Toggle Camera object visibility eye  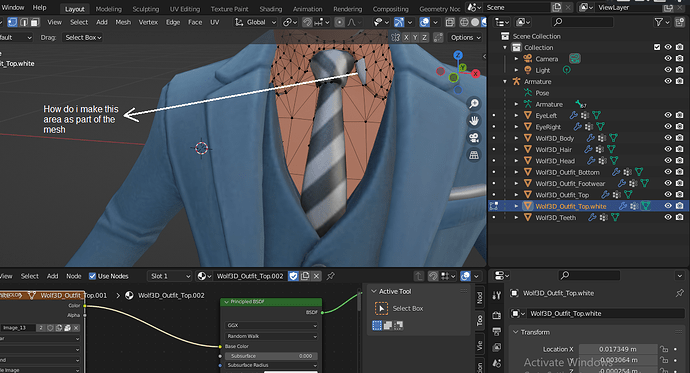click(668, 59)
